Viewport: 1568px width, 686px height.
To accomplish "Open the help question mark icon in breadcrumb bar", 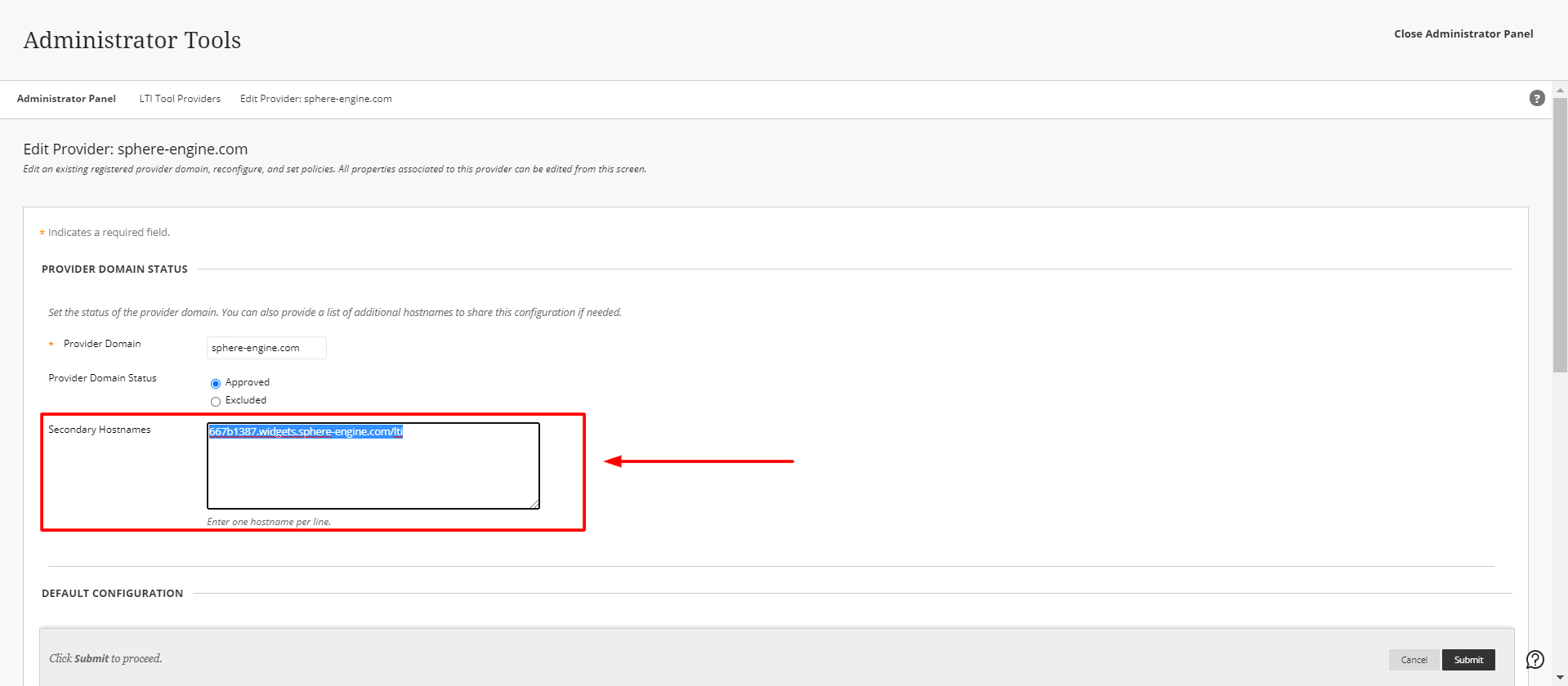I will (1537, 98).
